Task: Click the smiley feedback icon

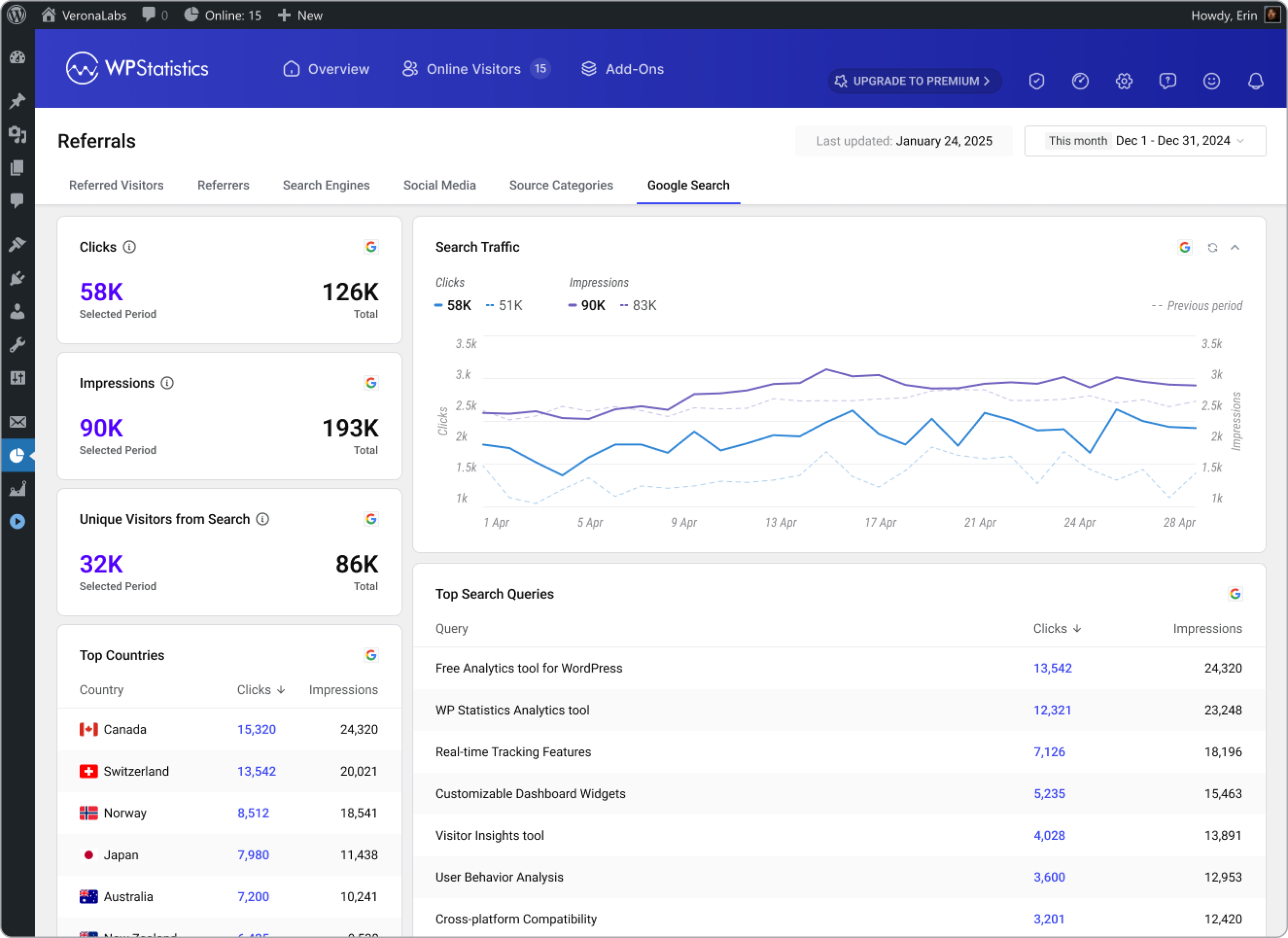Action: tap(1211, 81)
